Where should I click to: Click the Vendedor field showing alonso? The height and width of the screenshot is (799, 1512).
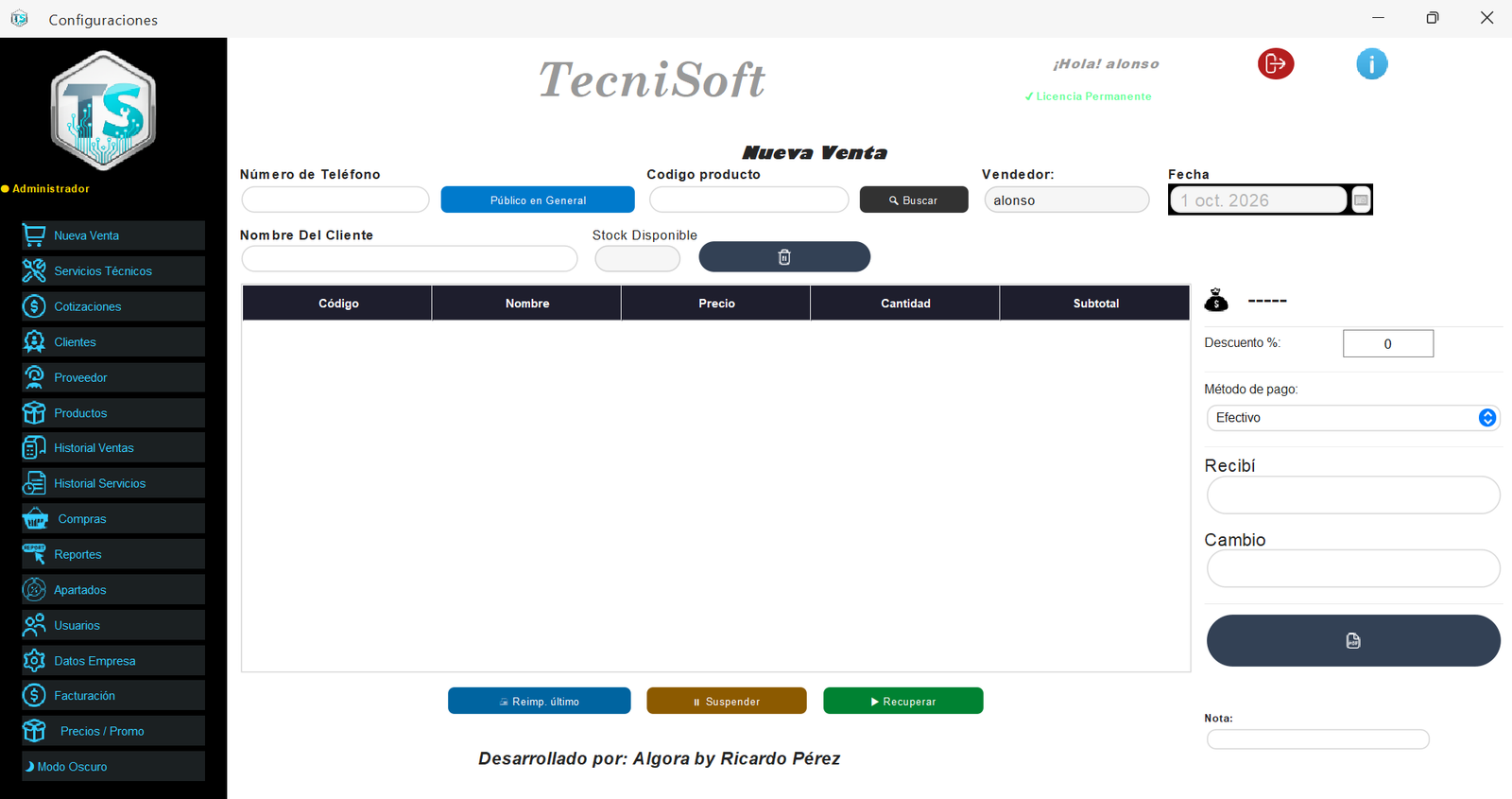(1067, 200)
